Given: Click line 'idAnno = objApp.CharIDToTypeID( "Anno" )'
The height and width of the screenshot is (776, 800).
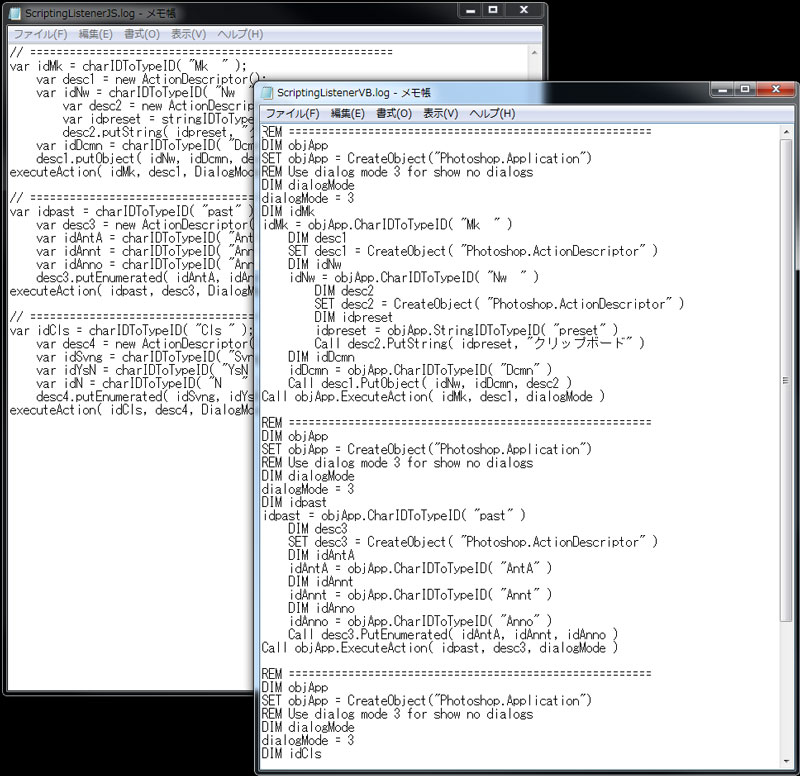Looking at the screenshot, I should tap(420, 621).
